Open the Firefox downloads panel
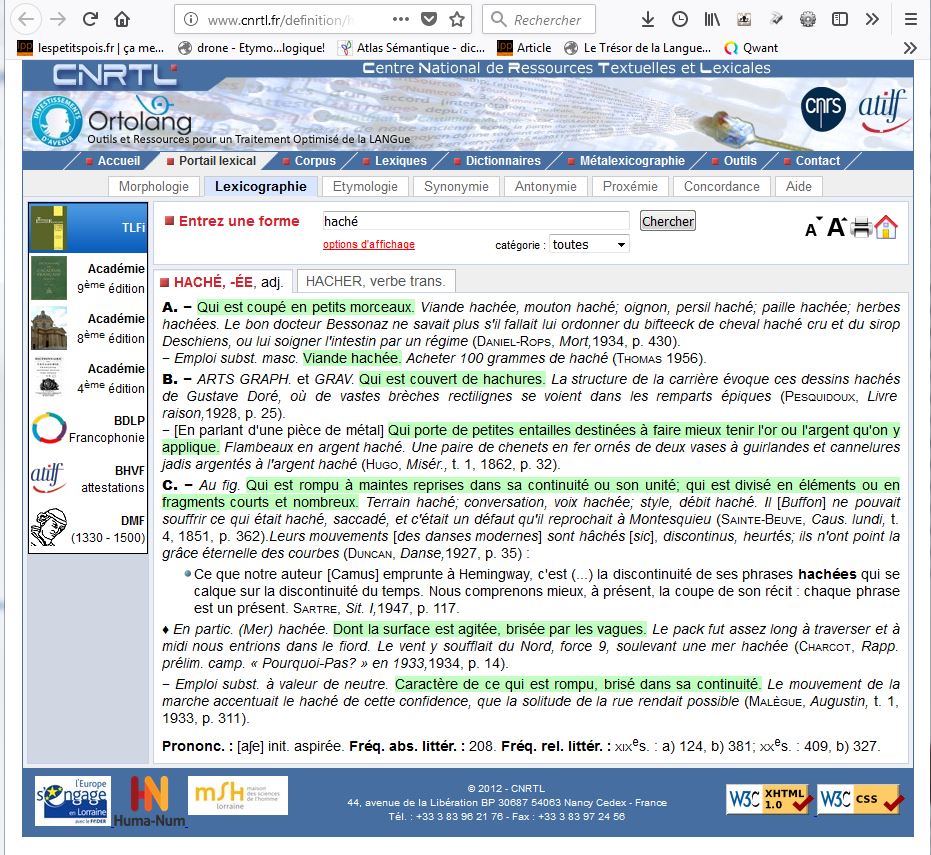 (x=648, y=19)
